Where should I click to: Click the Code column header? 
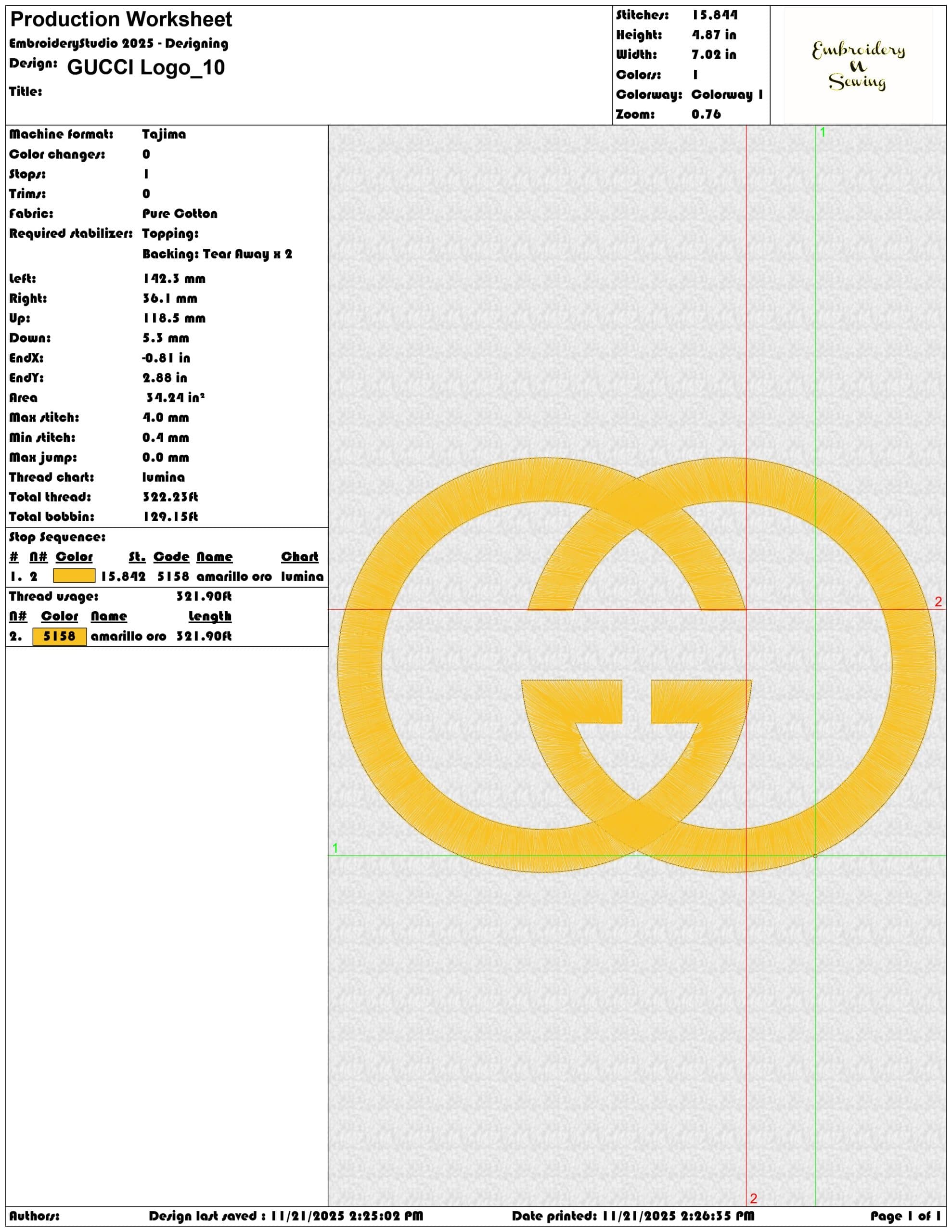point(171,557)
